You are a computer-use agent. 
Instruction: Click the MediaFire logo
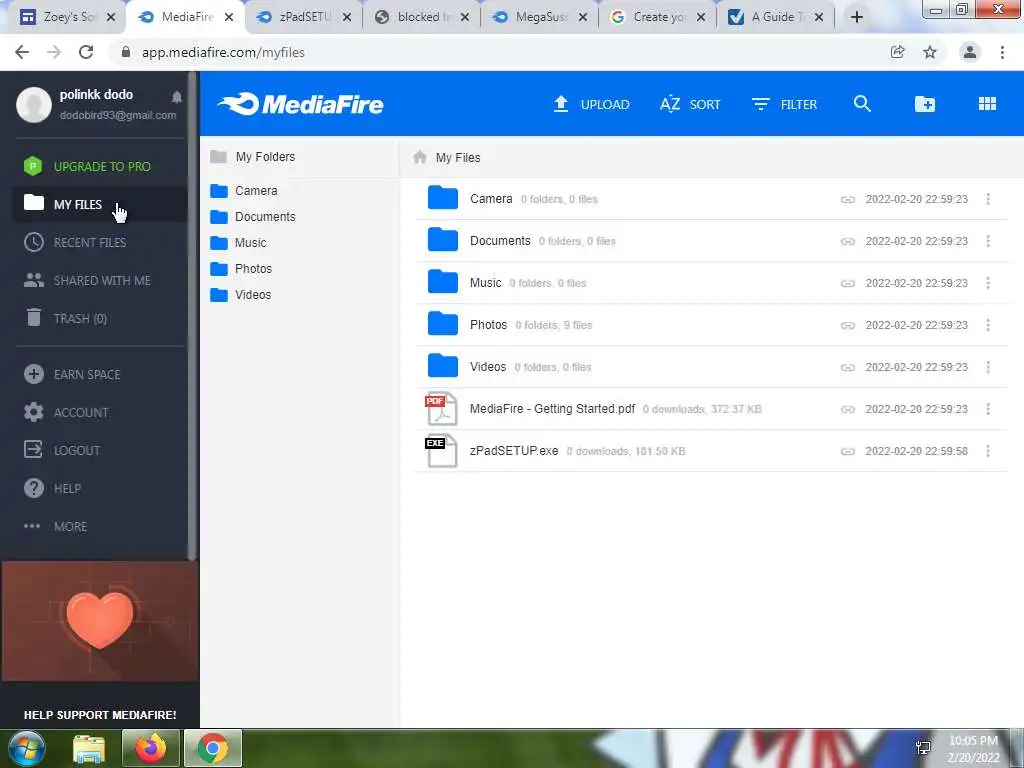click(301, 104)
